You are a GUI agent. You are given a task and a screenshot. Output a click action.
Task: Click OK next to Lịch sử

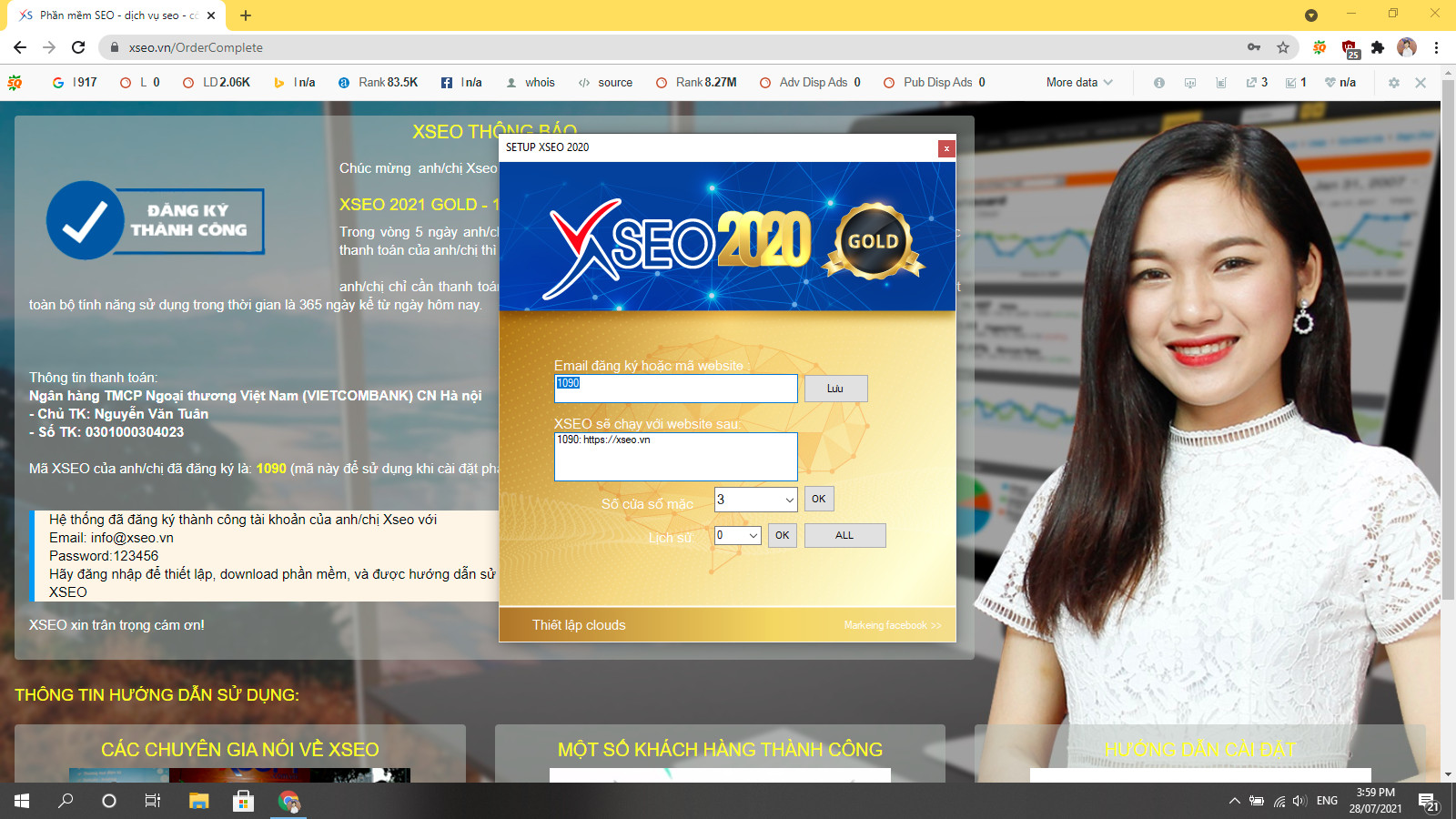click(x=783, y=535)
